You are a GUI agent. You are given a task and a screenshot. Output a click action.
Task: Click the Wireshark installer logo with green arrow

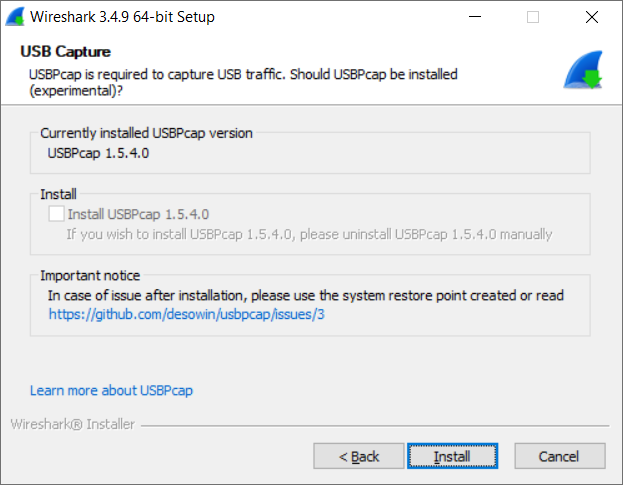click(x=583, y=70)
